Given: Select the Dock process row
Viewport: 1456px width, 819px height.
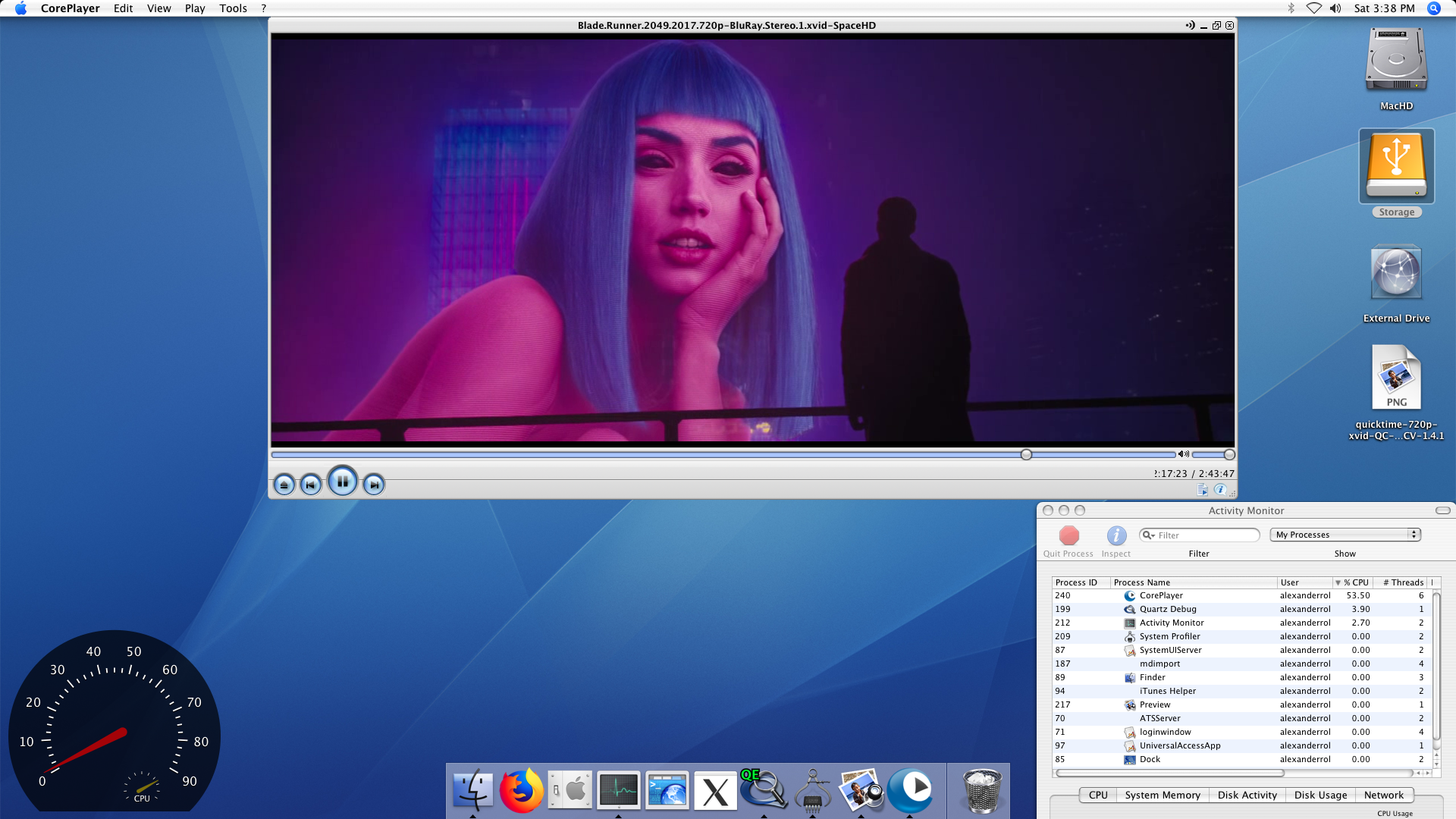Looking at the screenshot, I should tap(1241, 759).
